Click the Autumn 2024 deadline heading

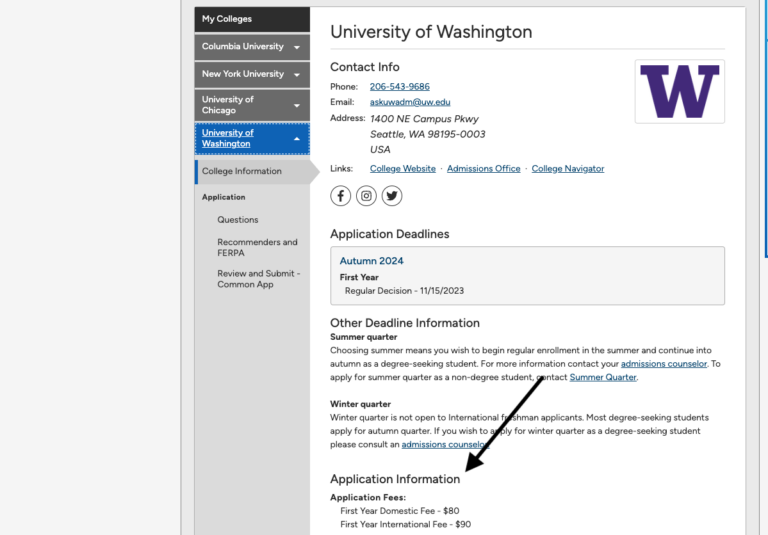point(371,261)
